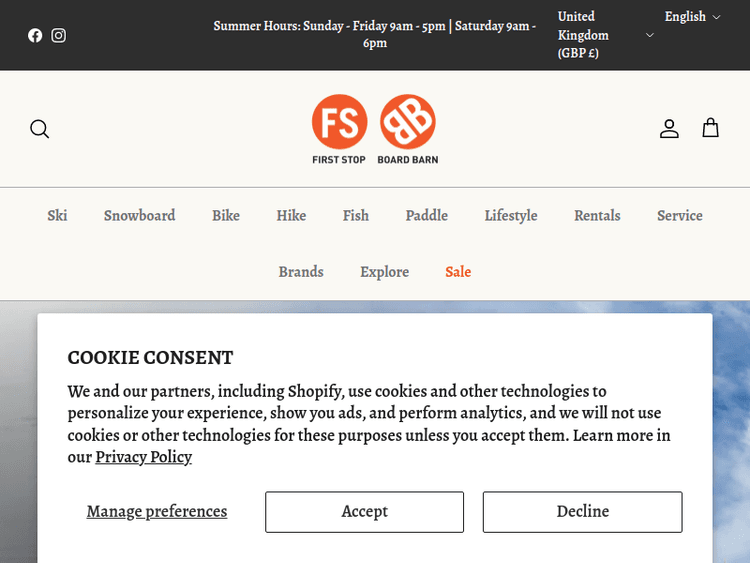
Task: Select the Bike menu item
Action: click(x=226, y=216)
